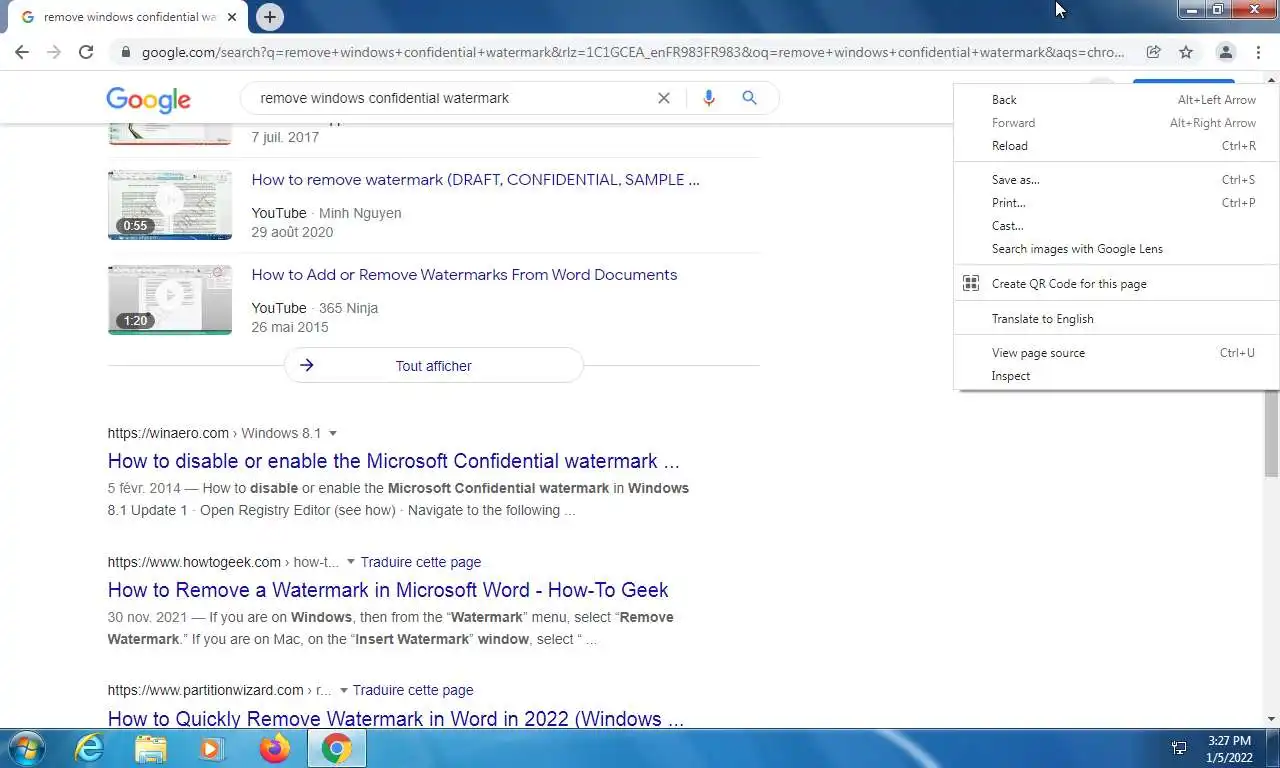Click the page vertical scrollbar thumb
The height and width of the screenshot is (768, 1280).
pos(1272,433)
